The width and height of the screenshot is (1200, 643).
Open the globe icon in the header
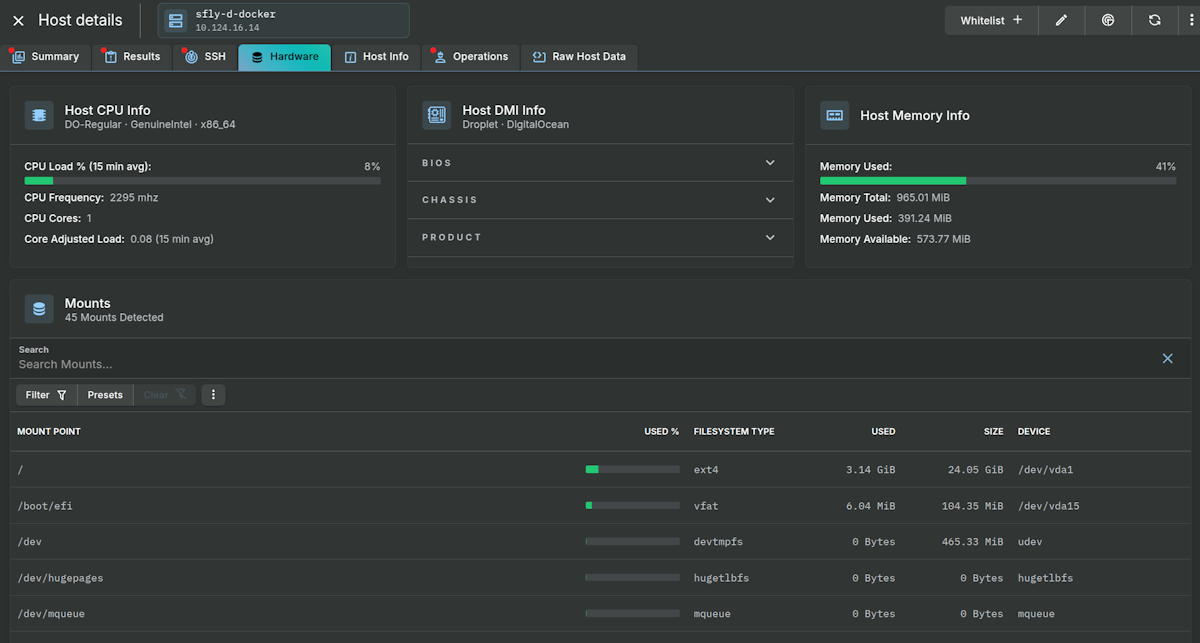pos(1108,20)
